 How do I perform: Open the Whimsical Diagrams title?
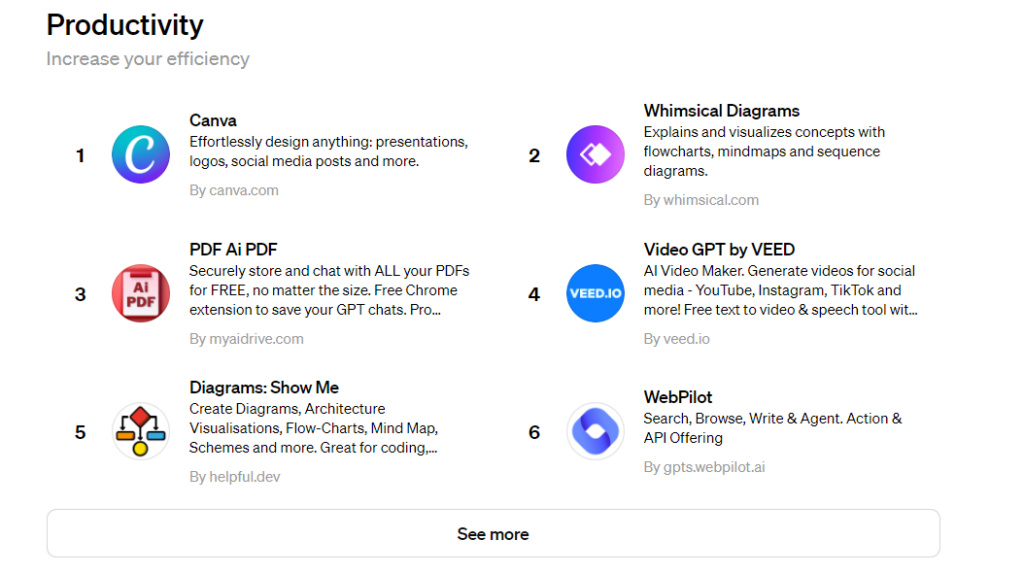click(721, 111)
